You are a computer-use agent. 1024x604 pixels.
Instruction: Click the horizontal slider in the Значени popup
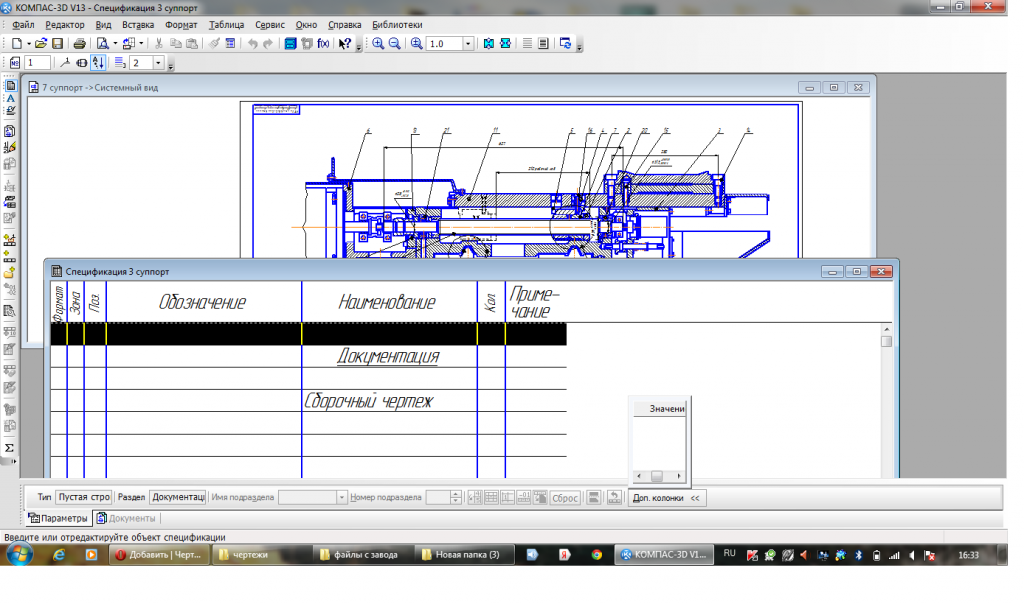[657, 476]
